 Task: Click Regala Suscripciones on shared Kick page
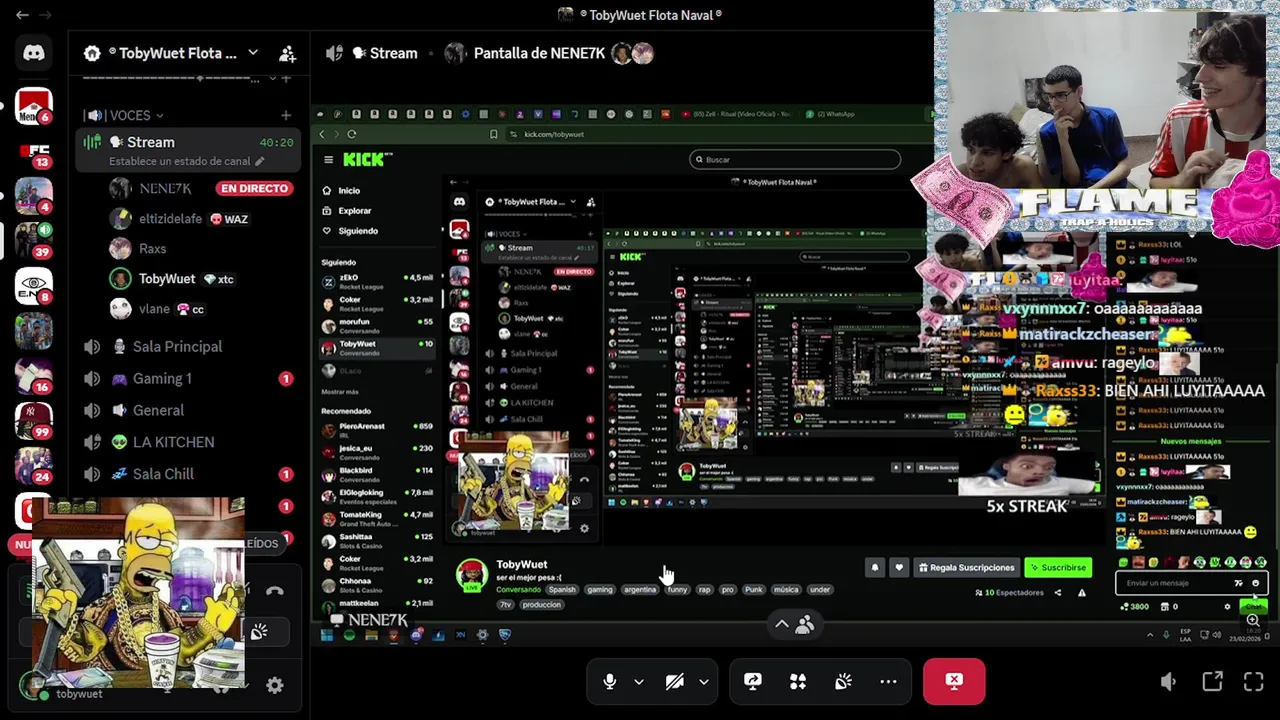tap(966, 567)
